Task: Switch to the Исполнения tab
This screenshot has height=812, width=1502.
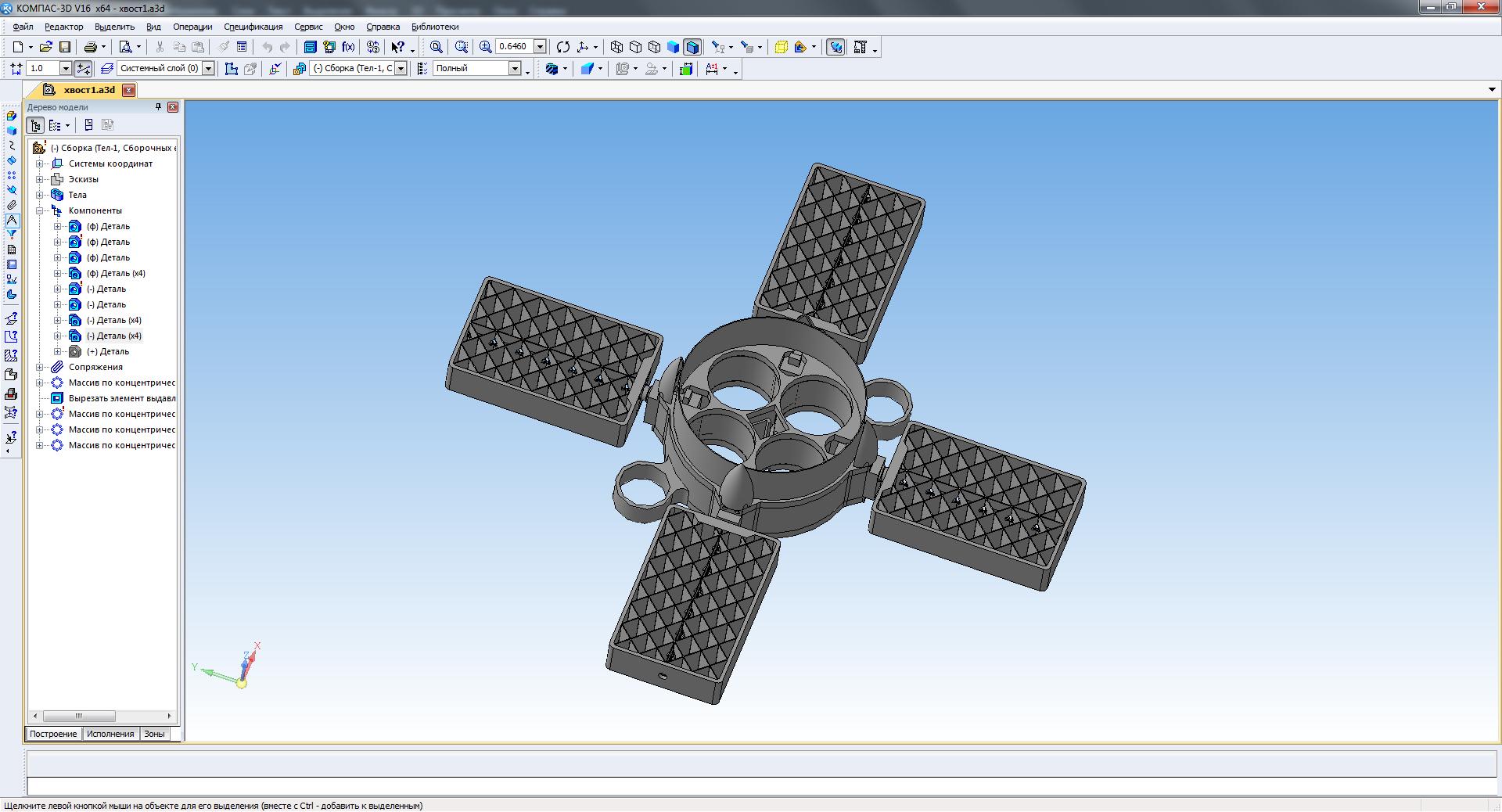Action: pyautogui.click(x=110, y=734)
